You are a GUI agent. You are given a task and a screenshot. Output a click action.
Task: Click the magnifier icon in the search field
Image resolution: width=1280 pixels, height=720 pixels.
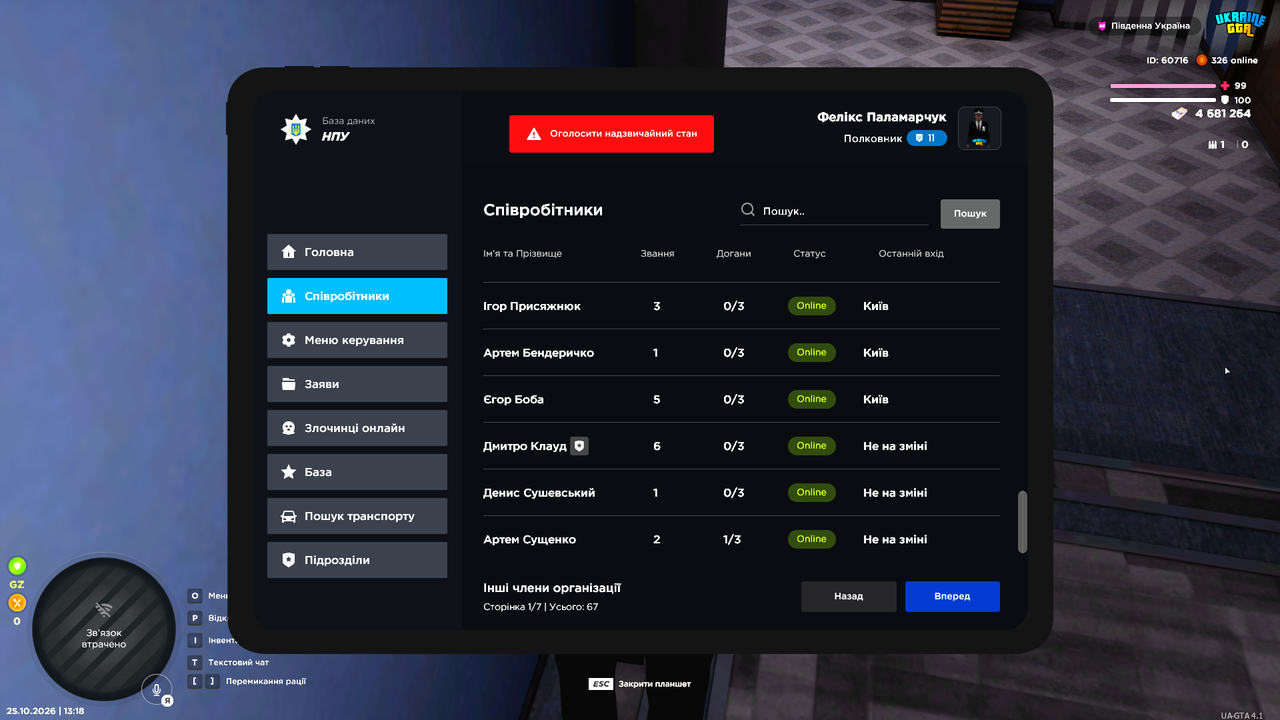point(748,210)
